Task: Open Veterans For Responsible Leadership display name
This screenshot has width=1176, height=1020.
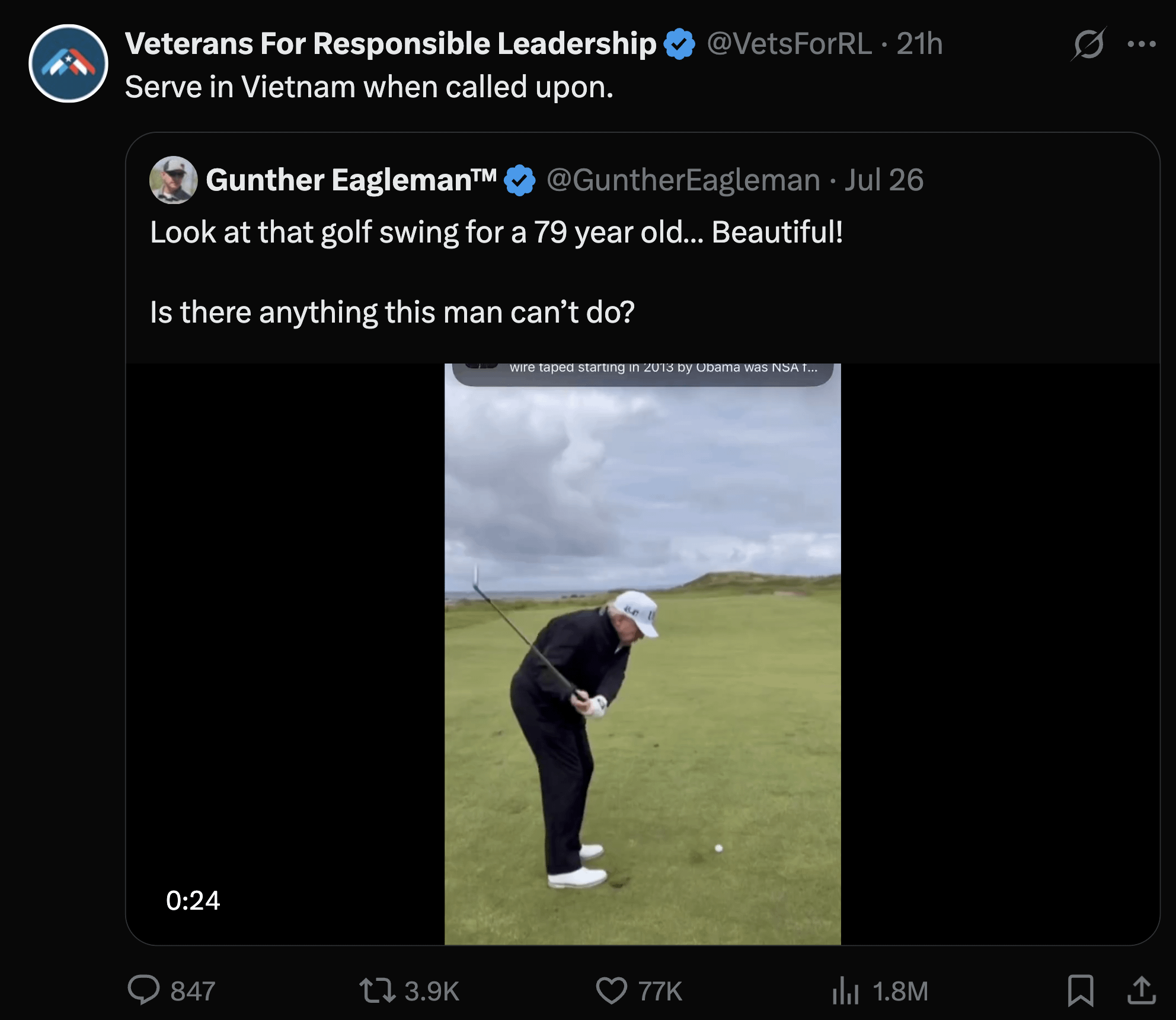Action: click(391, 44)
